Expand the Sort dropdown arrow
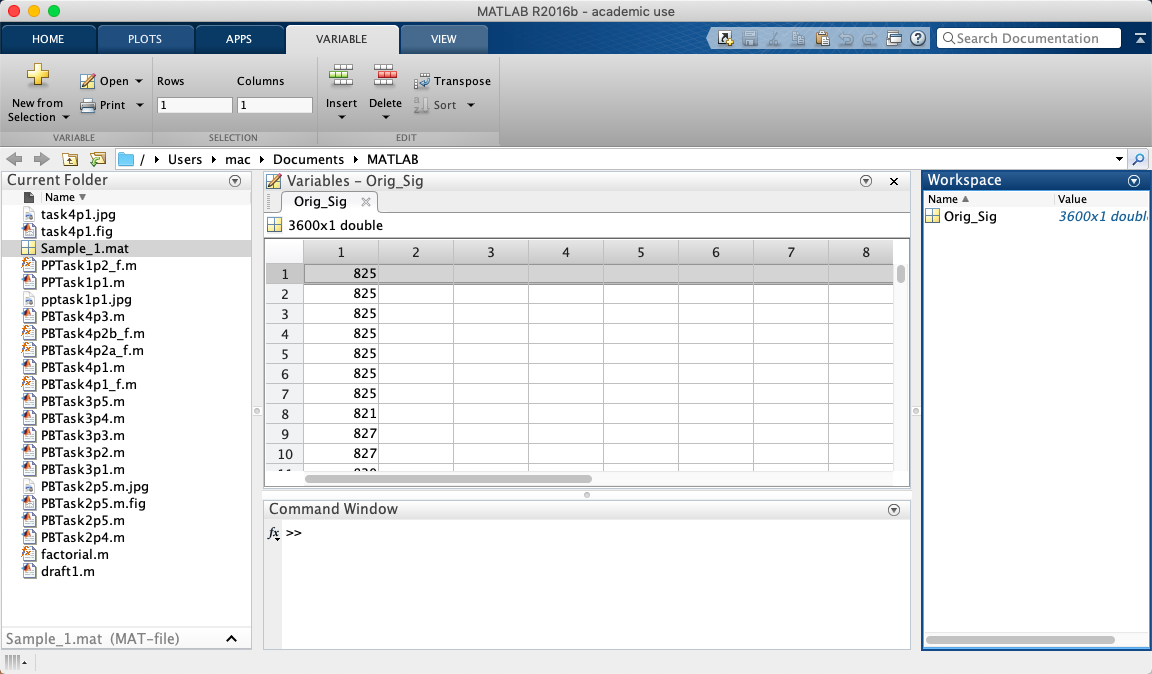The height and width of the screenshot is (674, 1152). tap(470, 104)
